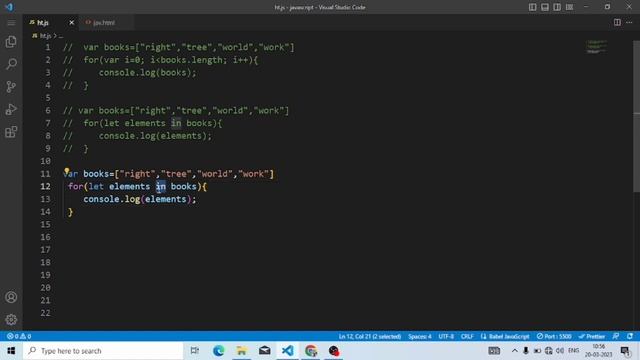Open the network tray icon
This screenshot has height=360, width=640.
(549, 351)
